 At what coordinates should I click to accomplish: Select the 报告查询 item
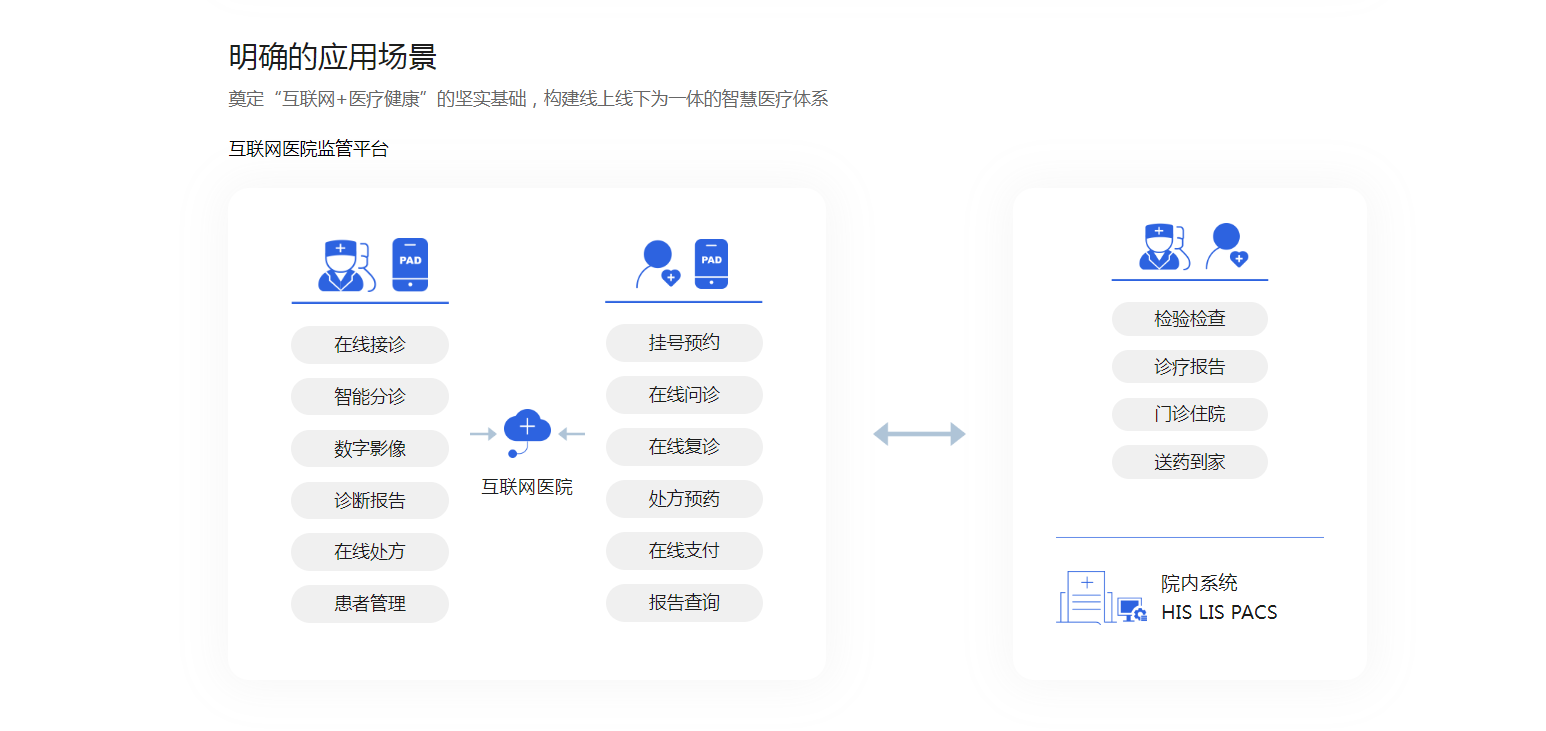(684, 603)
